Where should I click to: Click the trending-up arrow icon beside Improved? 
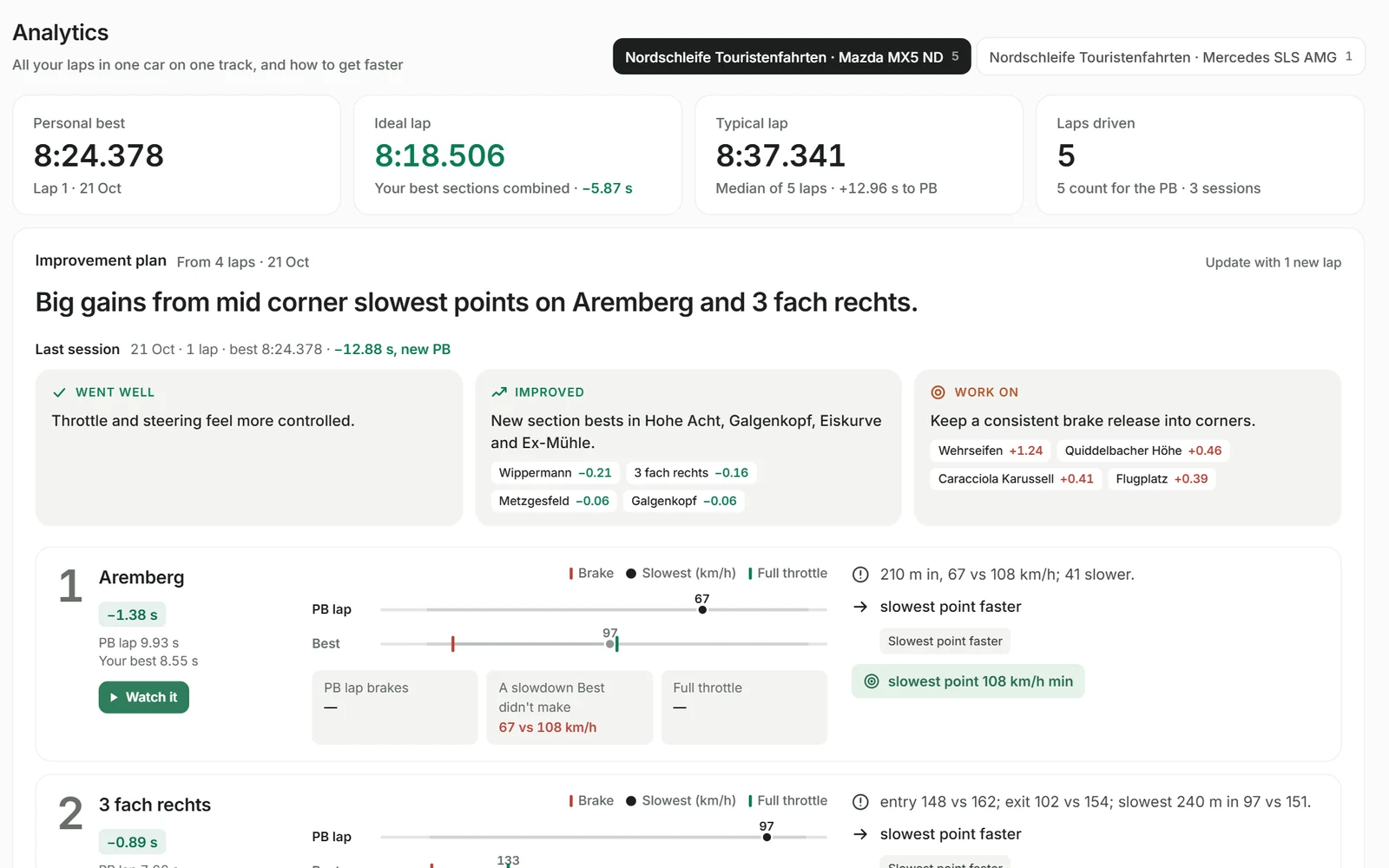(x=499, y=392)
